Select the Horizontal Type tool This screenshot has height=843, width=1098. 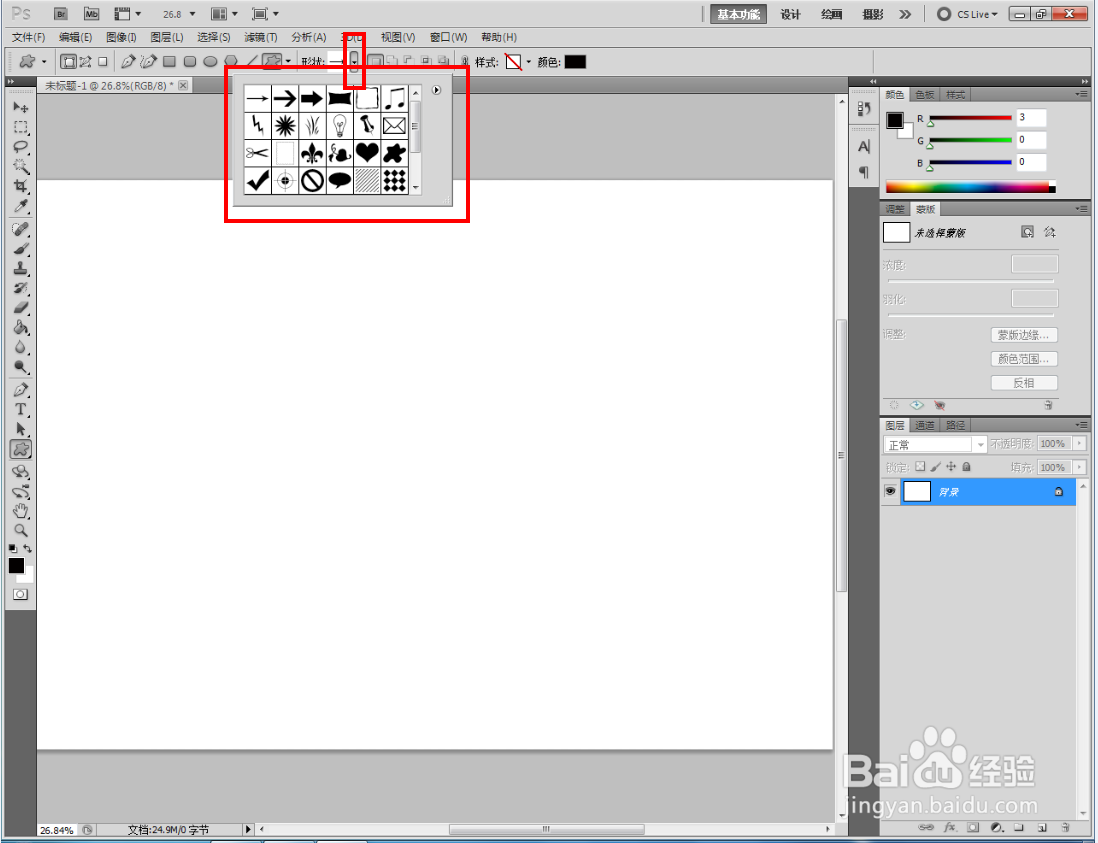pos(21,409)
